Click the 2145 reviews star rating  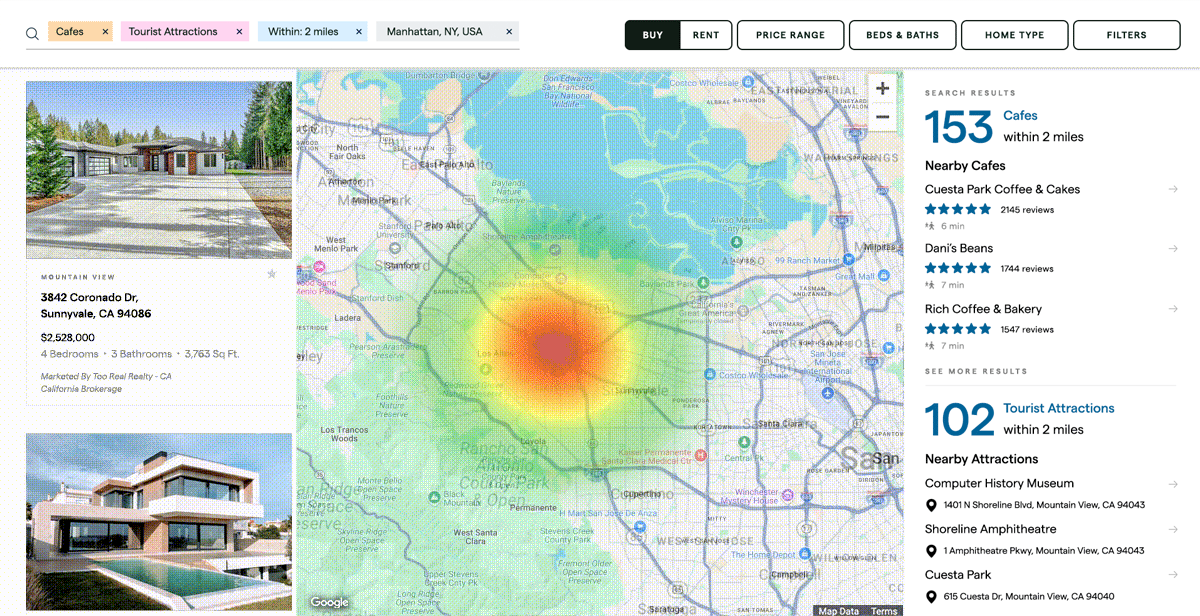(958, 209)
